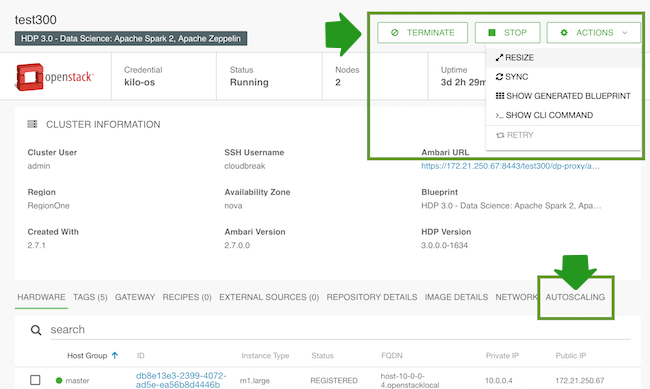This screenshot has width=650, height=389.
Task: Click the Terminate button
Action: pos(422,32)
